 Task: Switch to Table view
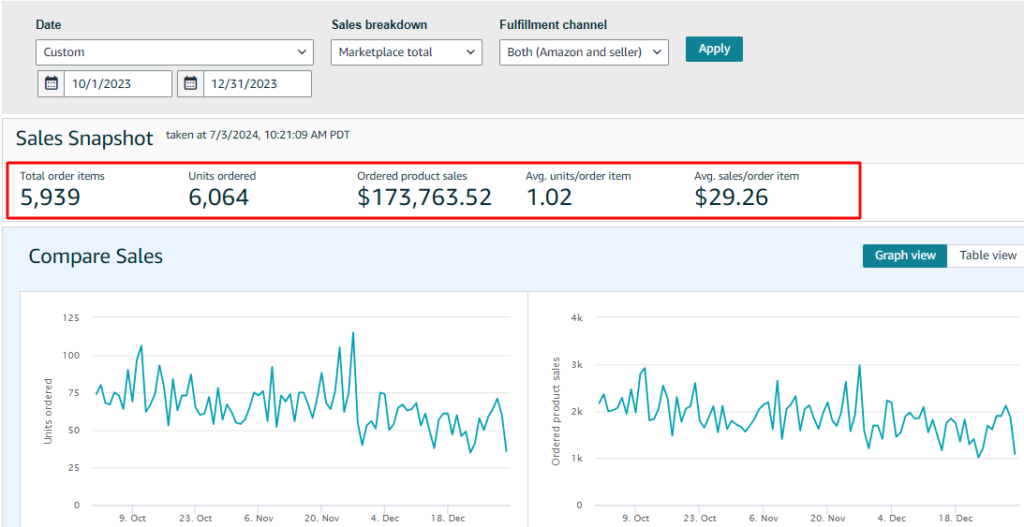click(x=987, y=255)
